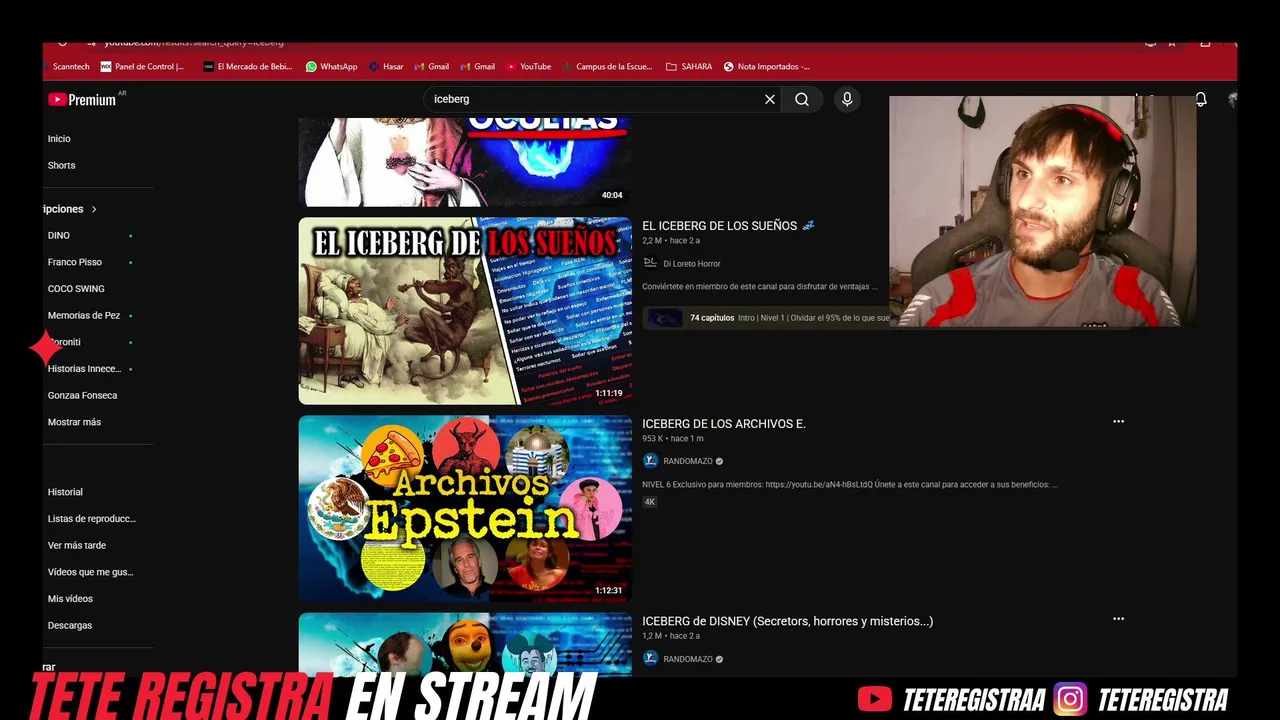The width and height of the screenshot is (1280, 720).
Task: Open Campus de la Escue... bookmark
Action: [607, 67]
